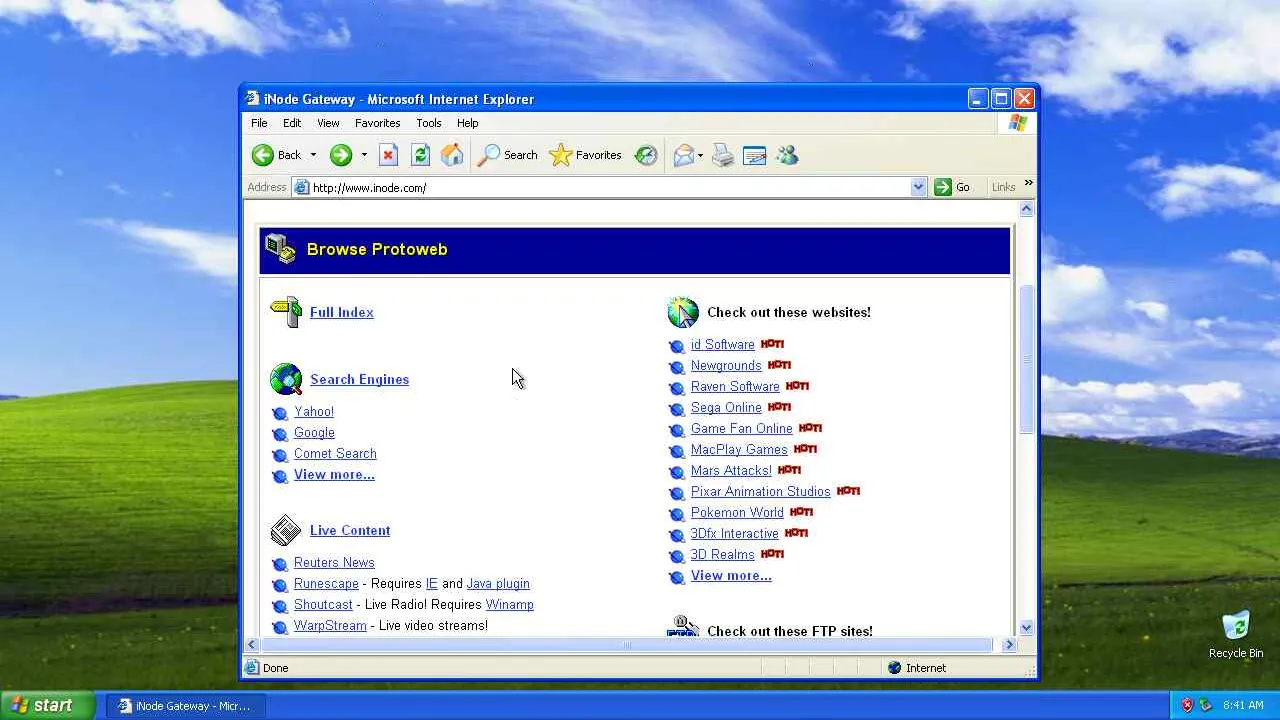Screen dimensions: 1280x720
Task: Open the Favorites menu in the menu bar
Action: pyautogui.click(x=378, y=123)
